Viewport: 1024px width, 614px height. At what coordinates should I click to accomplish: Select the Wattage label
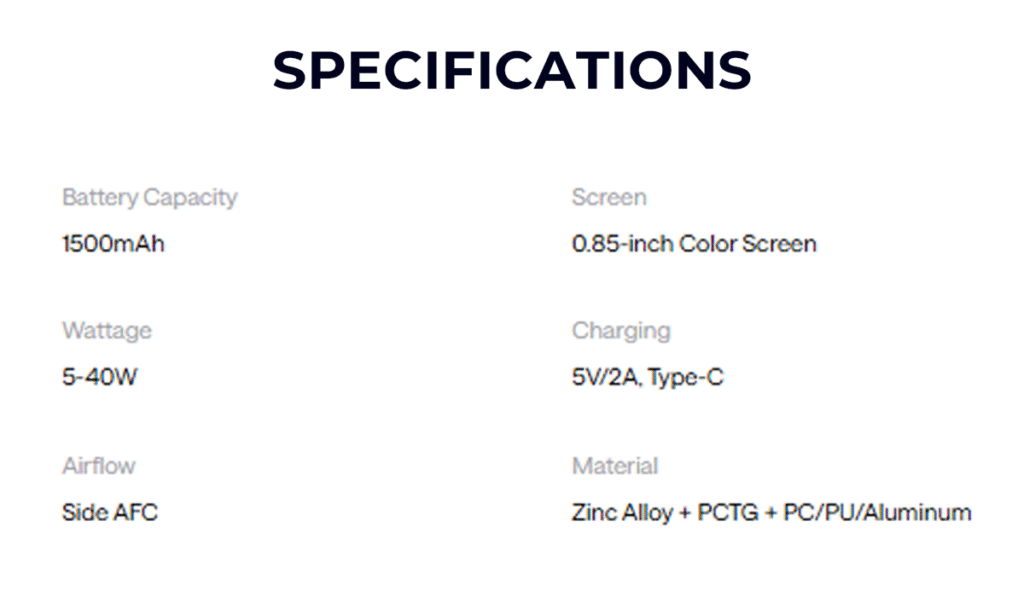click(x=106, y=331)
